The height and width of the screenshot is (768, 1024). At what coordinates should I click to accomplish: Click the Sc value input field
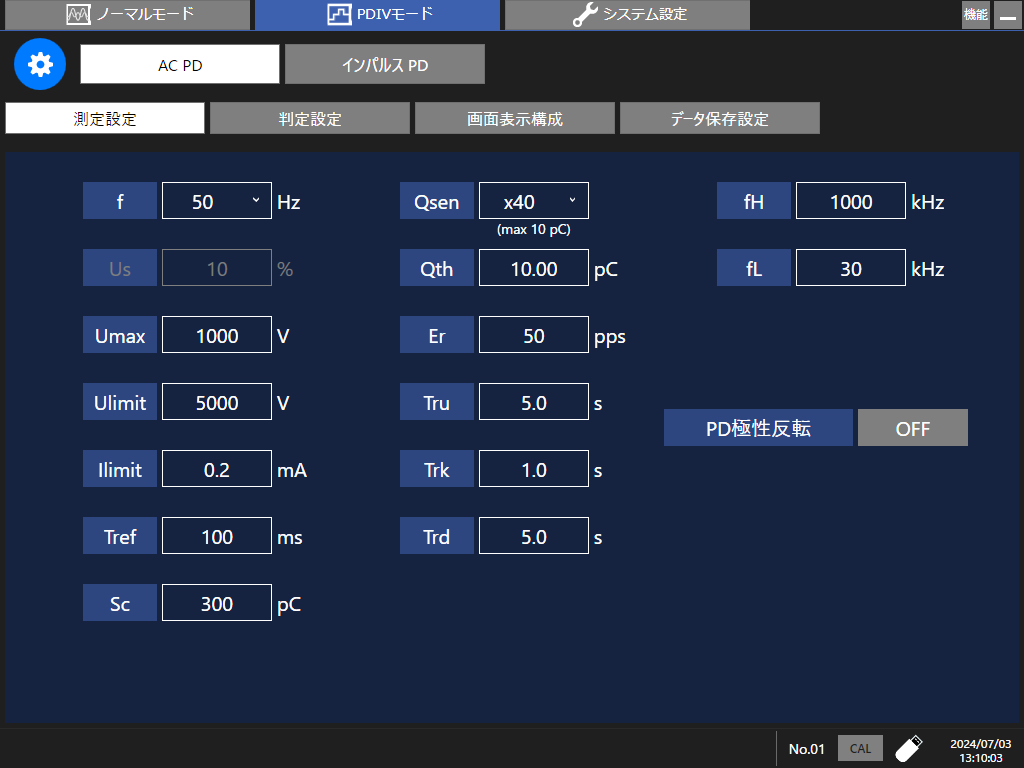pyautogui.click(x=216, y=602)
